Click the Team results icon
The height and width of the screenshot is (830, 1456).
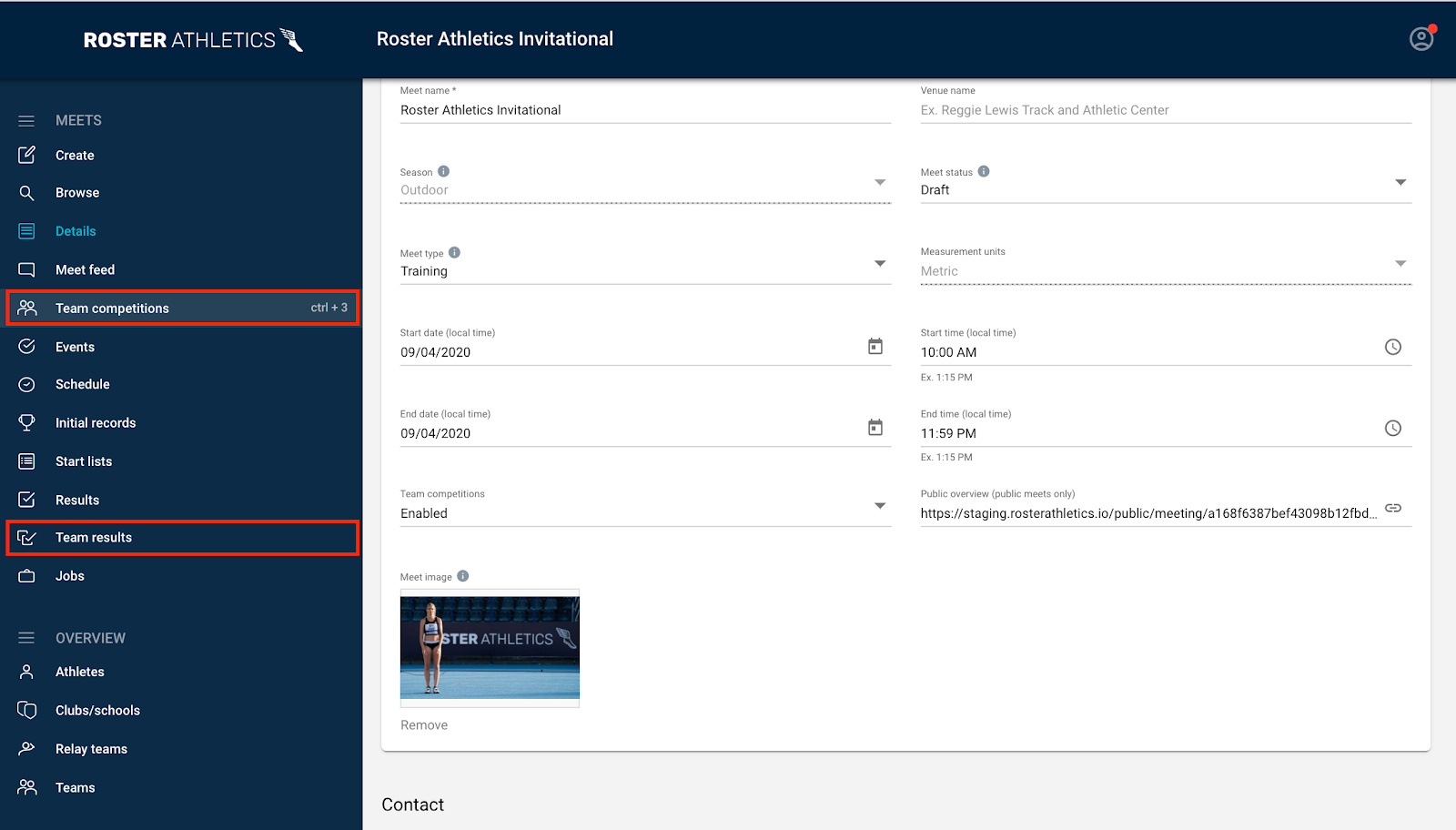click(x=26, y=537)
